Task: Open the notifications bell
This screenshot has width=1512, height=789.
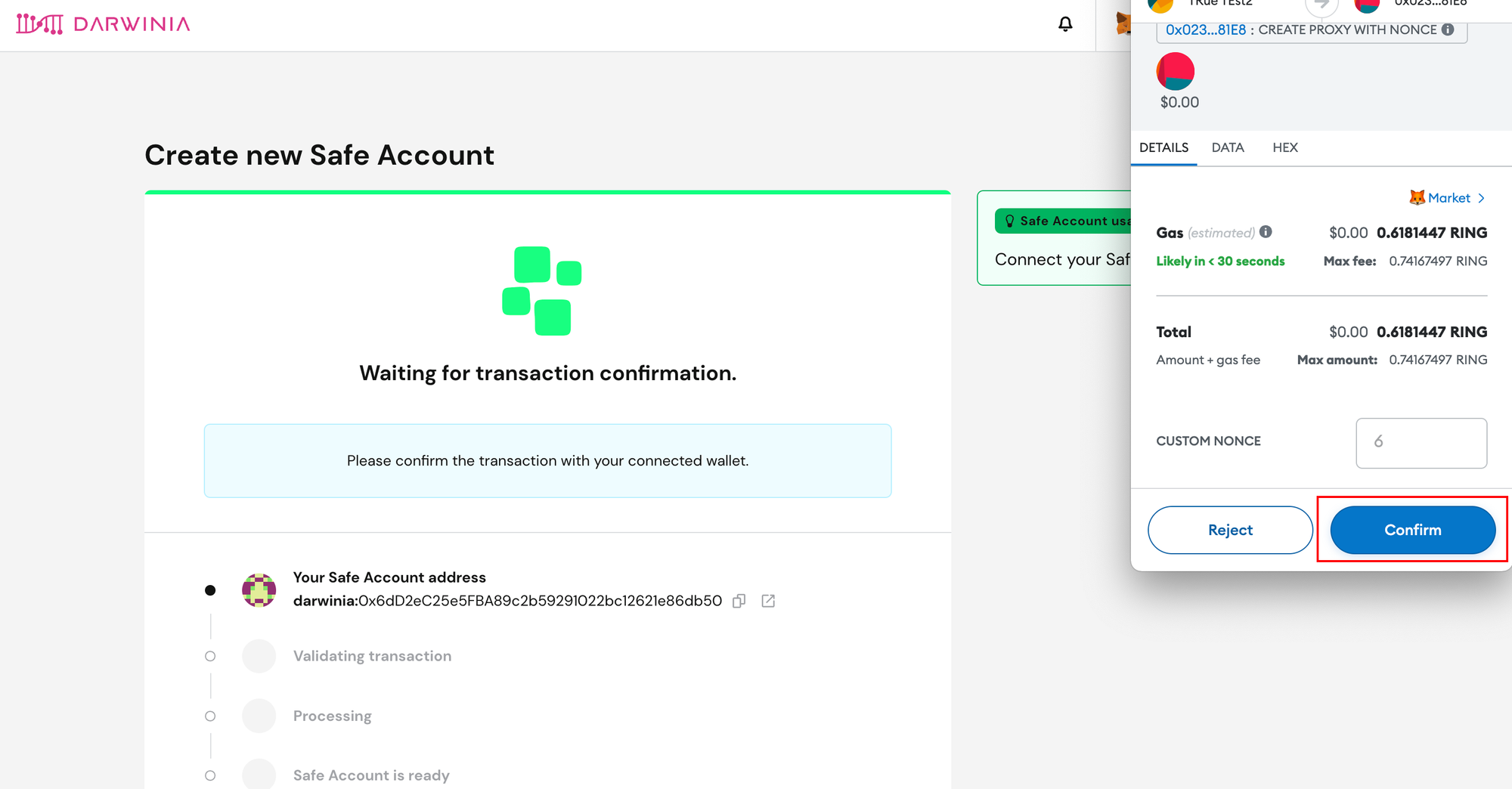Action: pos(1065,24)
